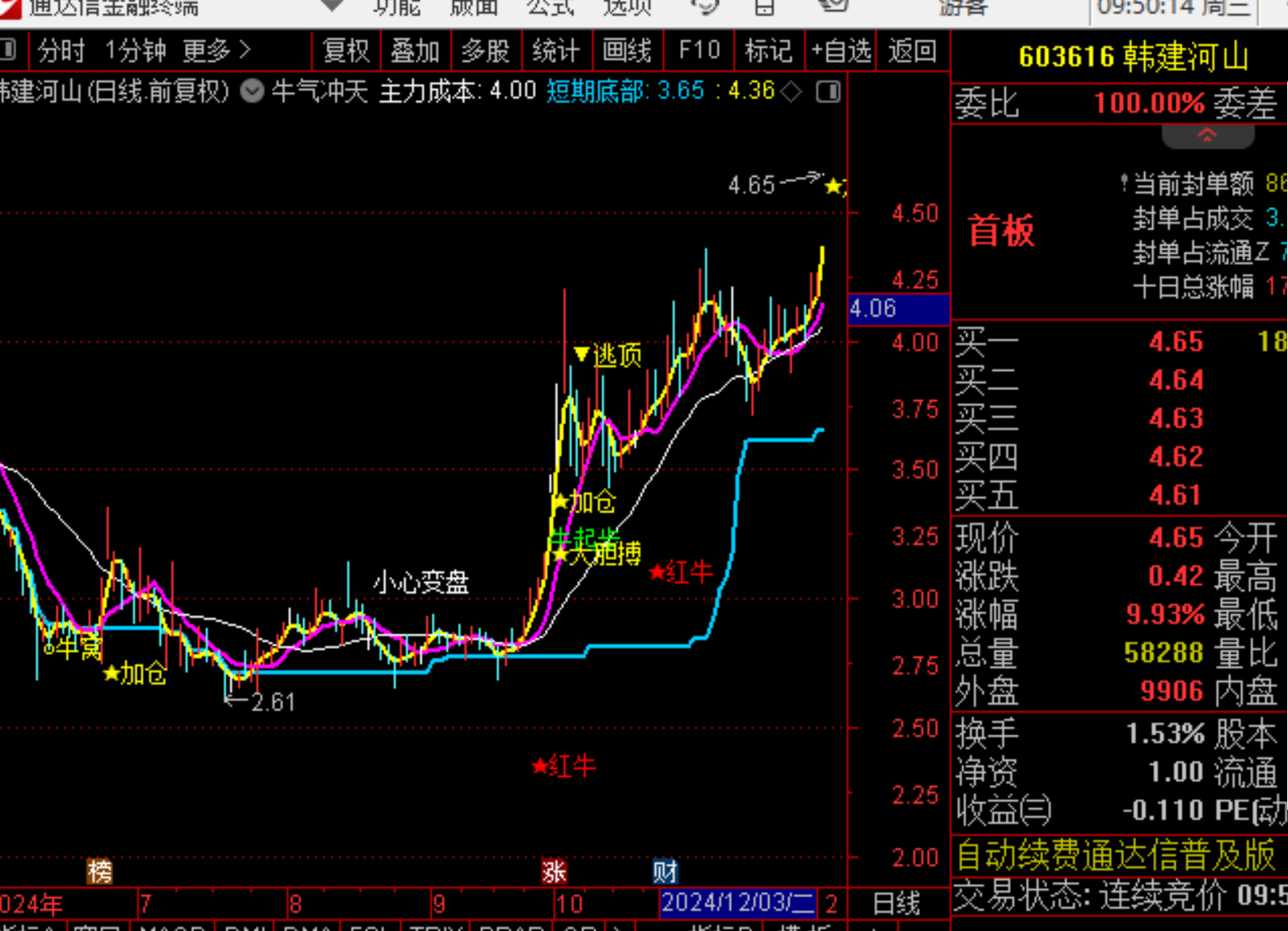
Task: Open the 复权 adjustment option
Action: tap(346, 51)
